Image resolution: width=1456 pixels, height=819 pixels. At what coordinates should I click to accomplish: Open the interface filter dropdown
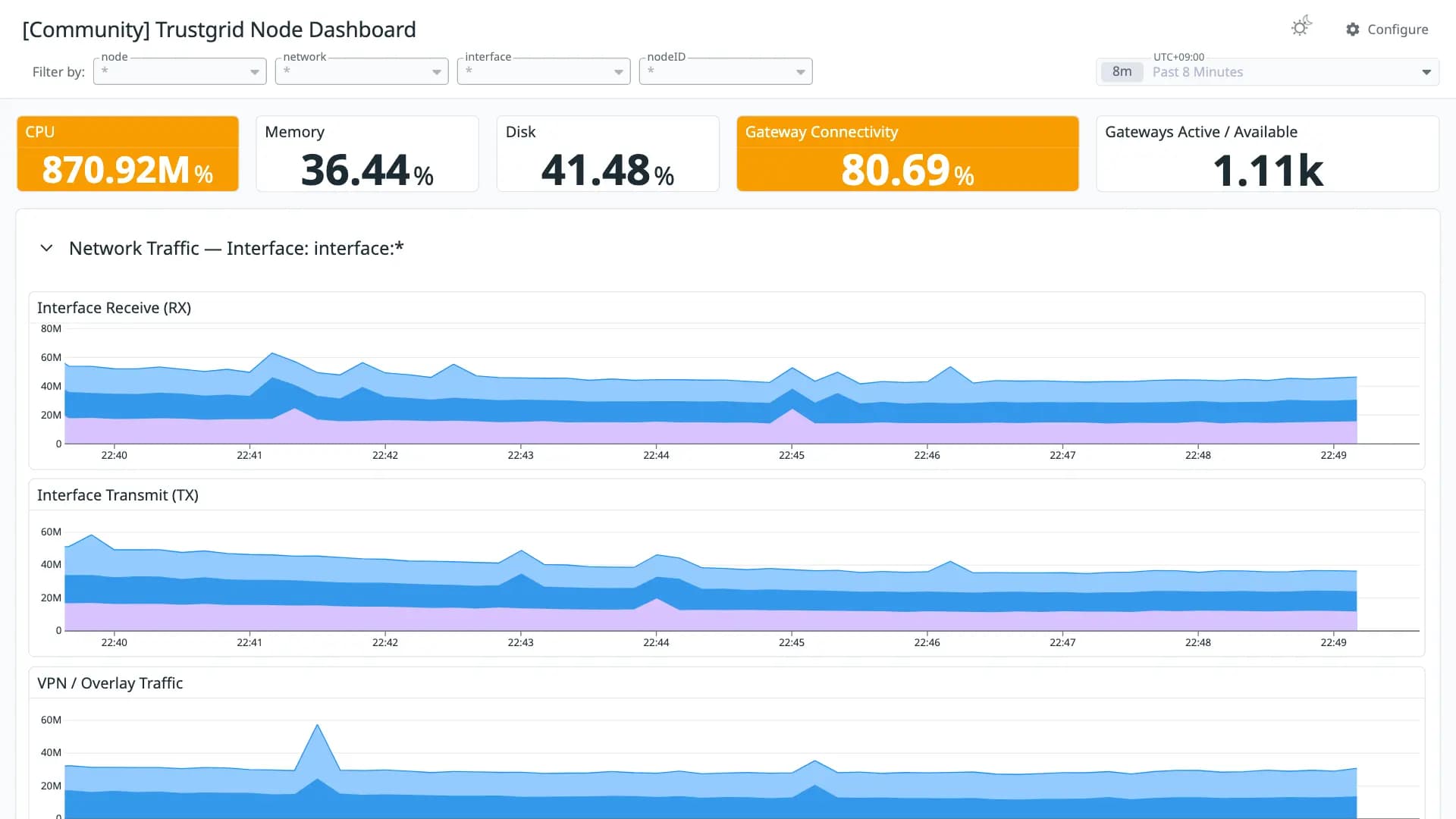[x=544, y=71]
